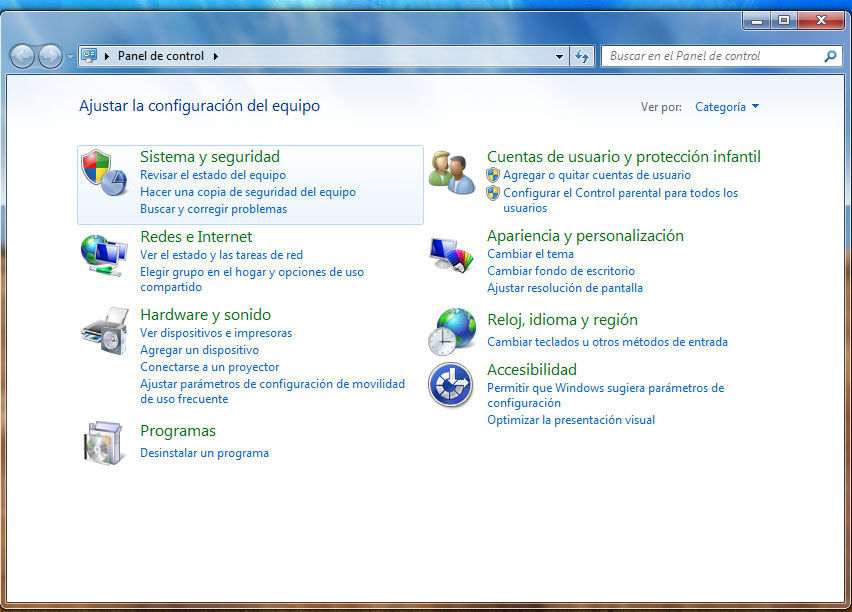Expand the root arrow before Panel de control

click(107, 56)
